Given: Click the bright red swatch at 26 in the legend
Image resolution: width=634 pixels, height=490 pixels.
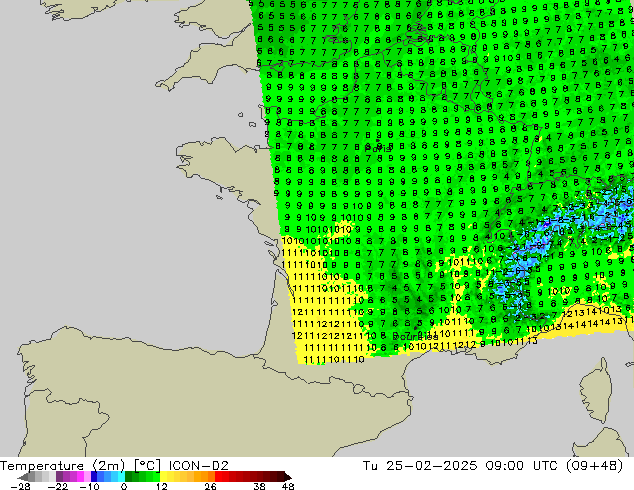Looking at the screenshot, I should pyautogui.click(x=218, y=477).
